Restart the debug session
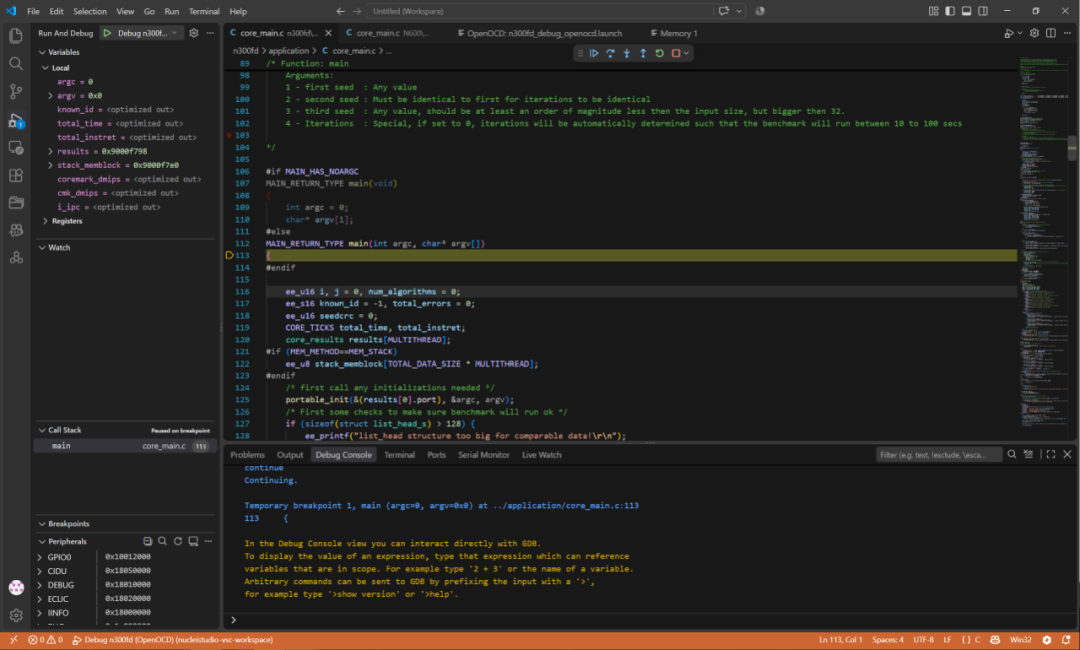This screenshot has height=650, width=1080. tap(659, 53)
